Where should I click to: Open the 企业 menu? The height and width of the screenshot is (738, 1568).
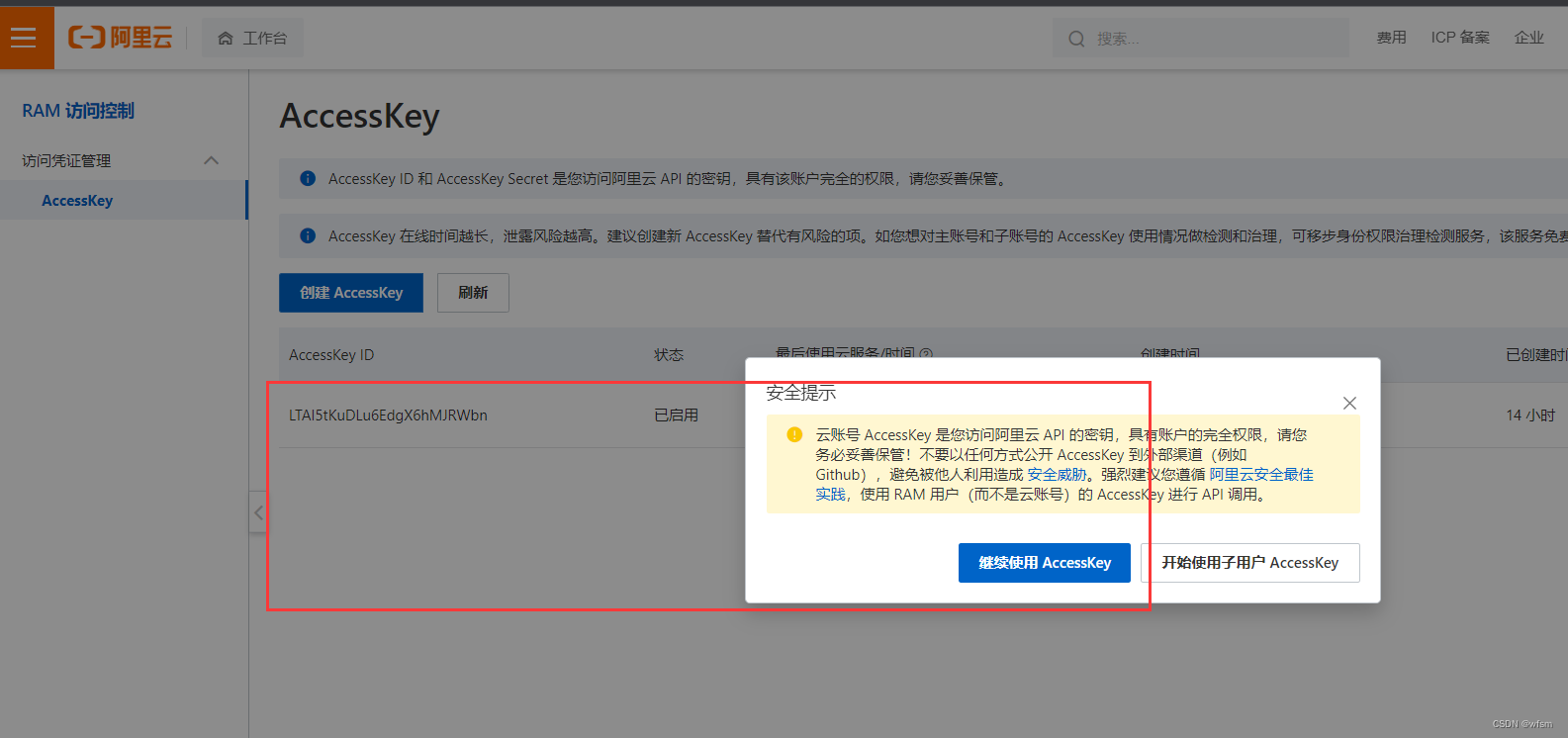[x=1528, y=38]
